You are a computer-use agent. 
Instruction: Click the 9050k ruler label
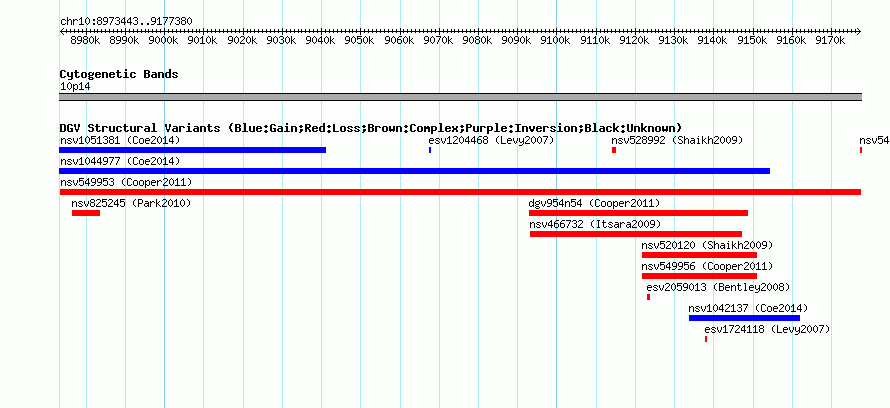click(360, 41)
